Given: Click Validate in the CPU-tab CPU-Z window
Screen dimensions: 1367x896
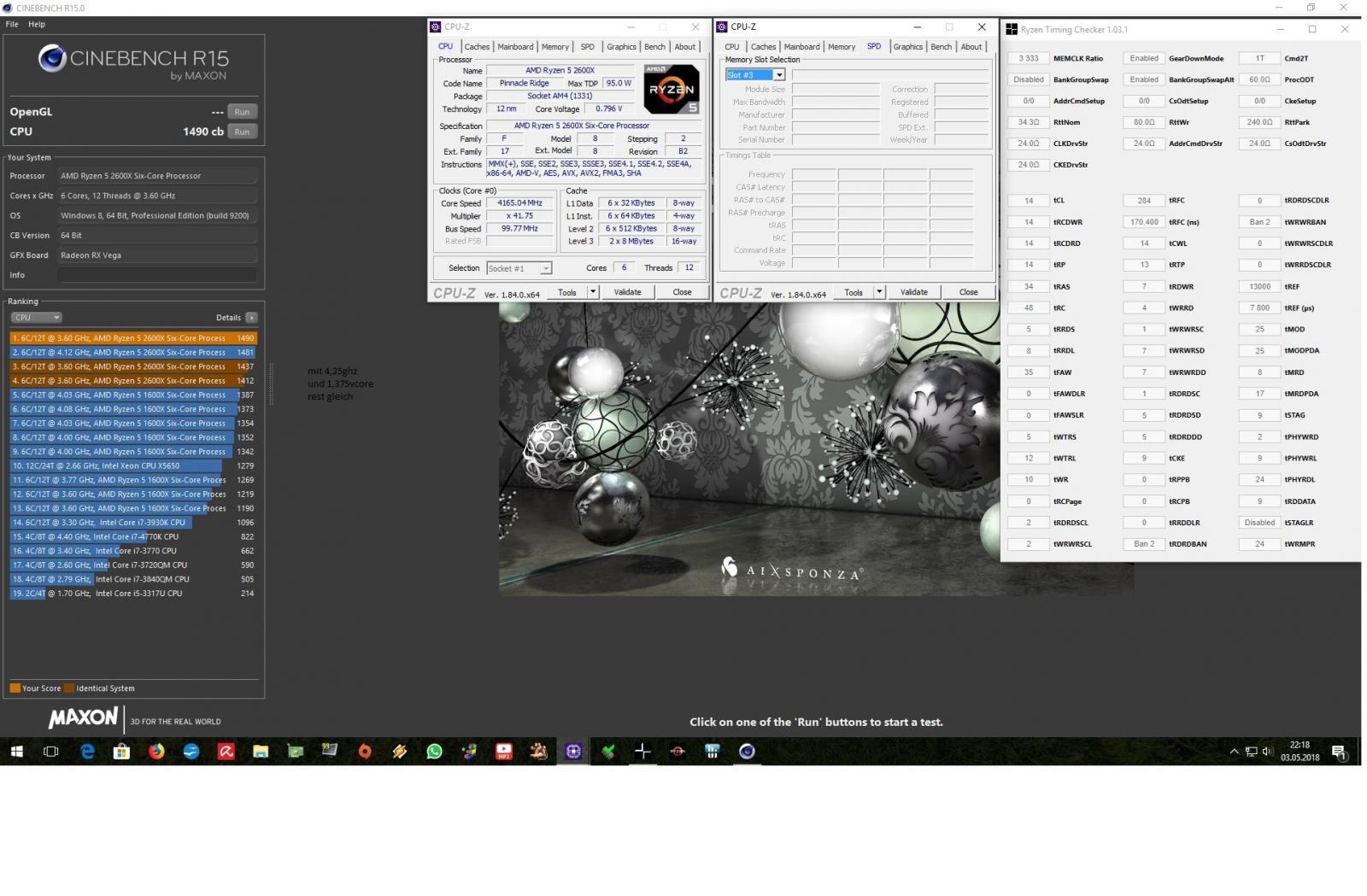Looking at the screenshot, I should click(627, 292).
